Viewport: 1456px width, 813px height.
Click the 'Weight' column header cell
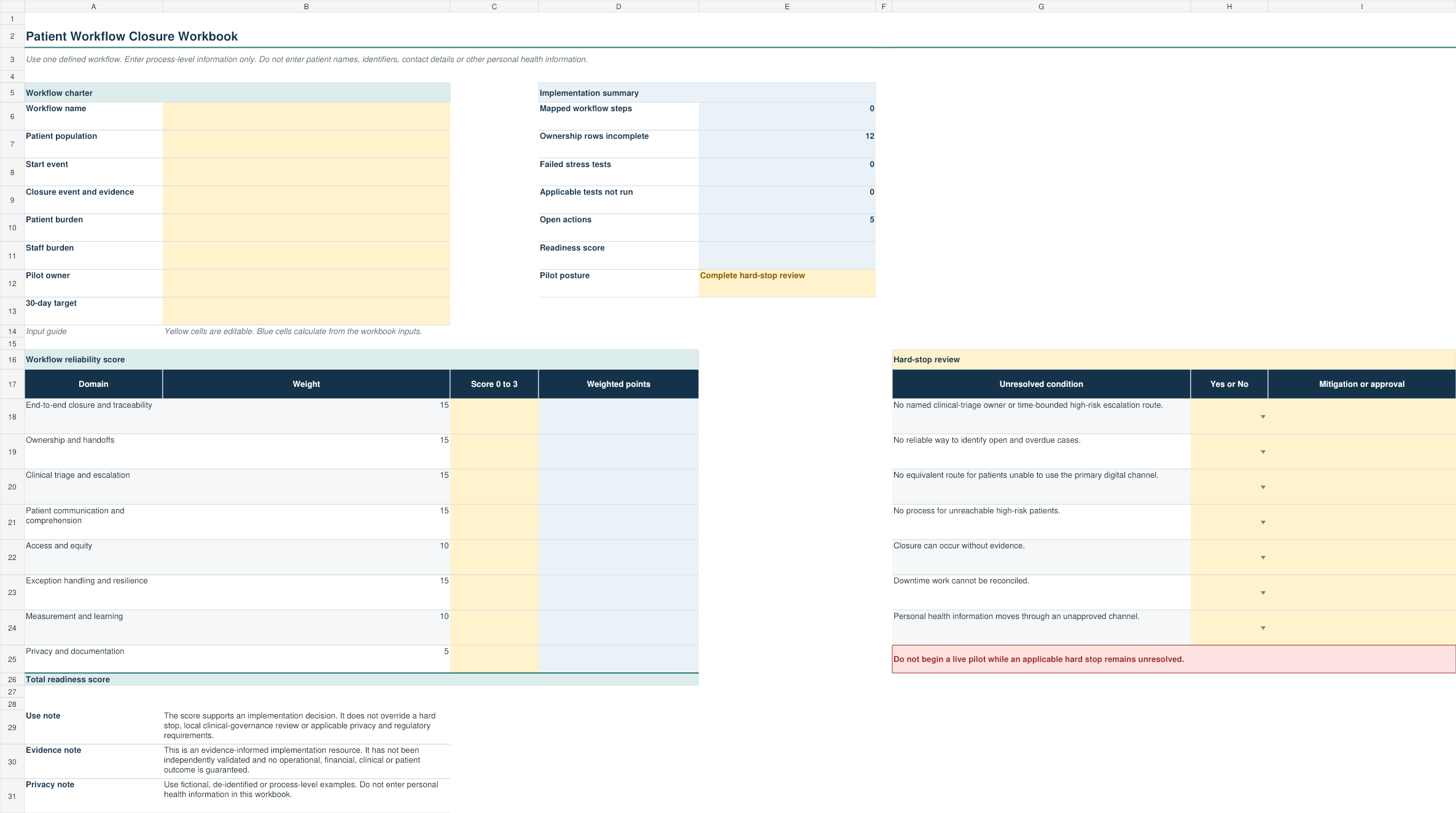[306, 384]
